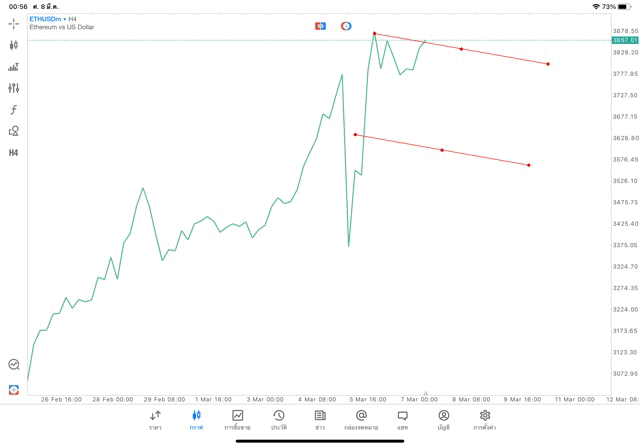Activate the crosshair cursor tool
This screenshot has height=447, width=640.
pyautogui.click(x=14, y=23)
